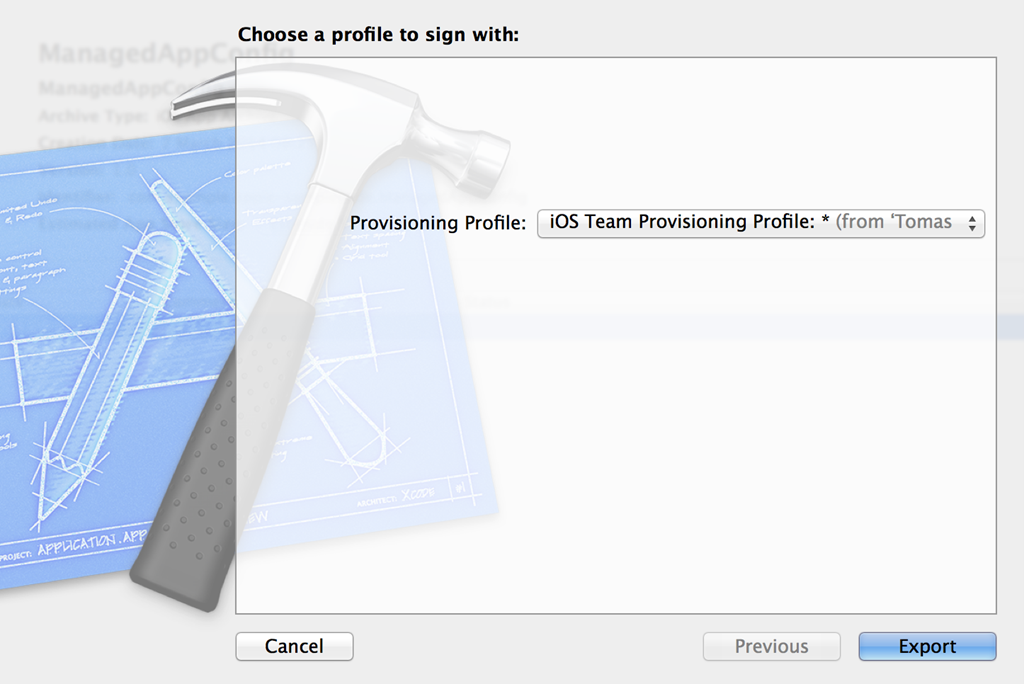Click the Xcode hammer head icon
Screen dimensions: 1024x684
[460, 140]
